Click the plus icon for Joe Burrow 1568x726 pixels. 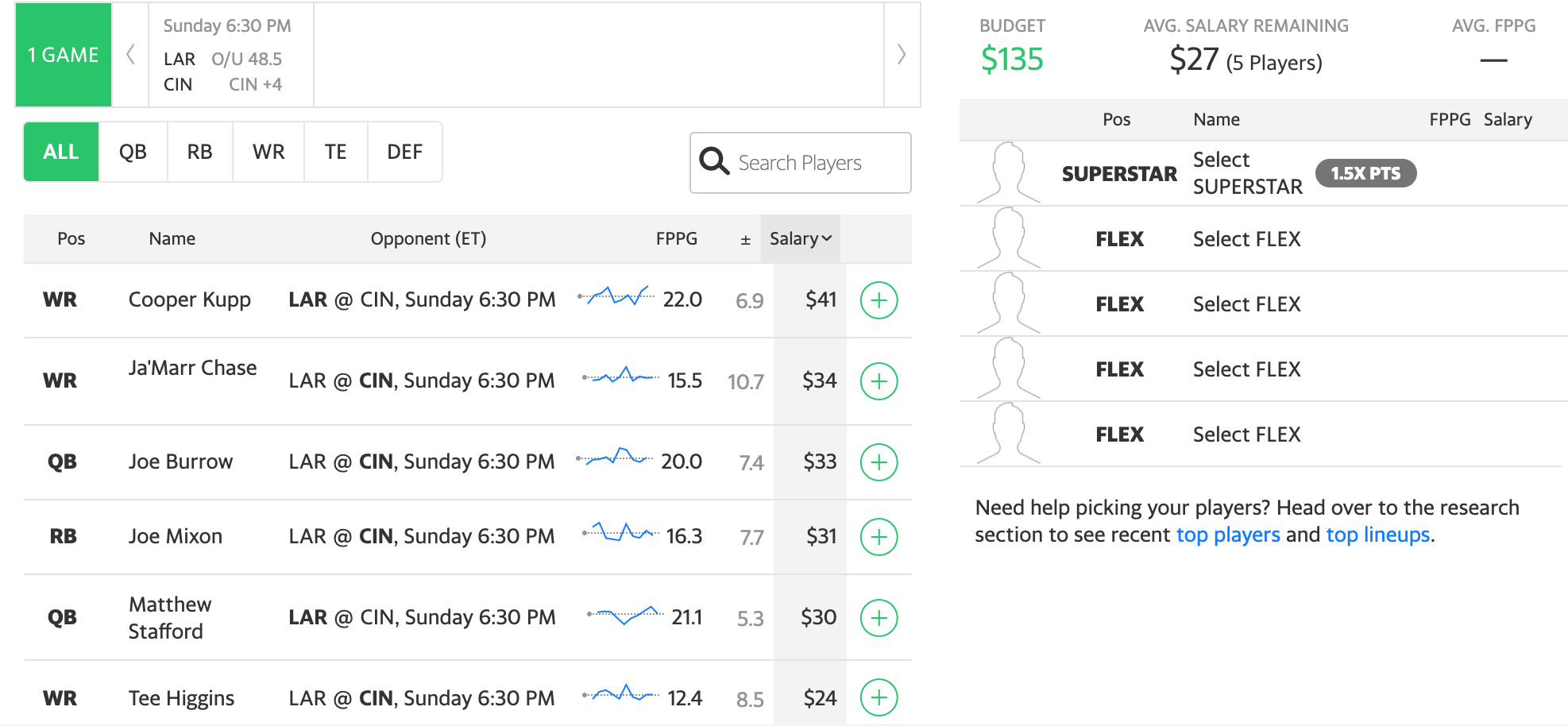[879, 462]
